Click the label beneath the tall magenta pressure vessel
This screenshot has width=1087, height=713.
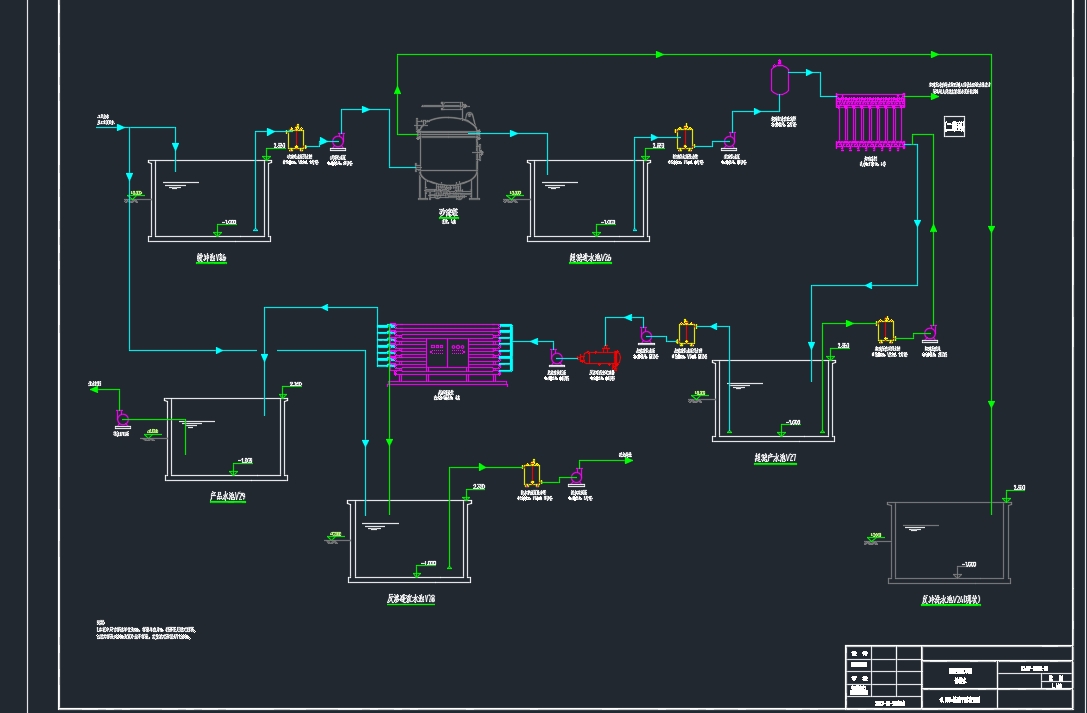click(x=783, y=121)
